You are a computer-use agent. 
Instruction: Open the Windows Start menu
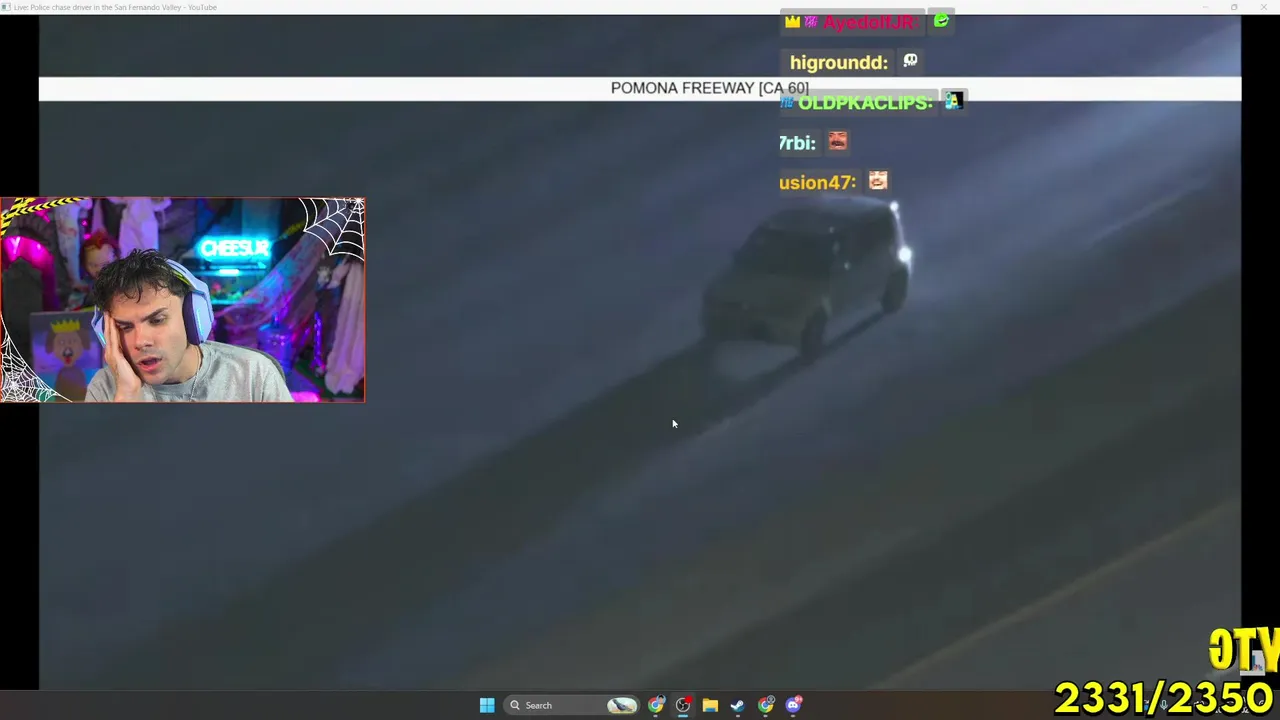pyautogui.click(x=487, y=705)
